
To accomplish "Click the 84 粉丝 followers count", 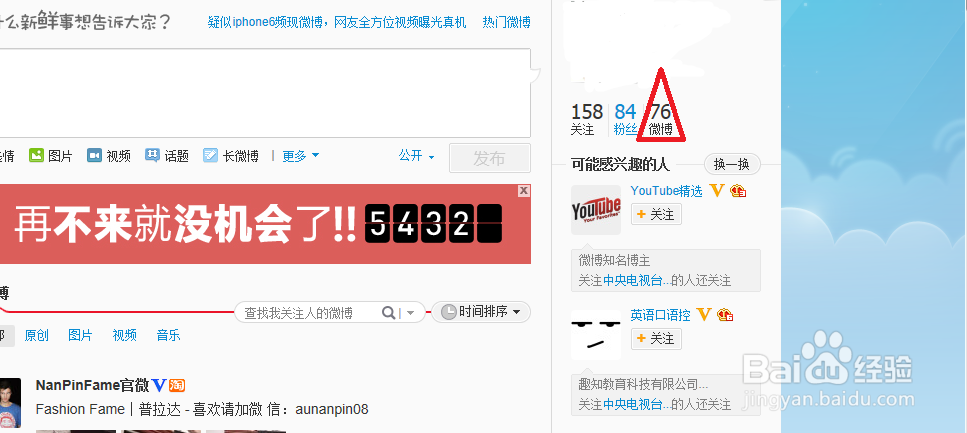I will coord(625,119).
